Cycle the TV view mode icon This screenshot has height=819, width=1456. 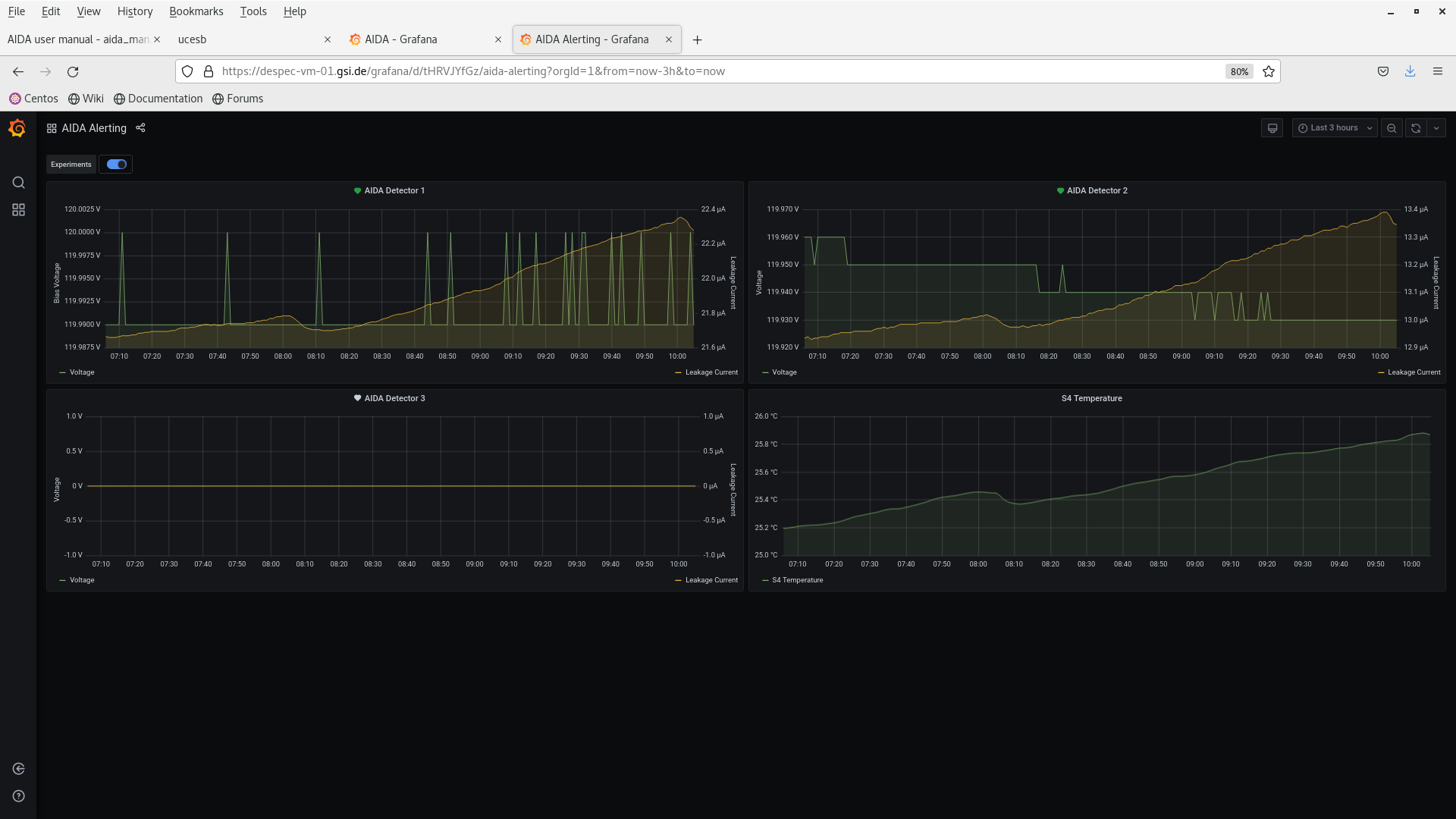point(1272,128)
